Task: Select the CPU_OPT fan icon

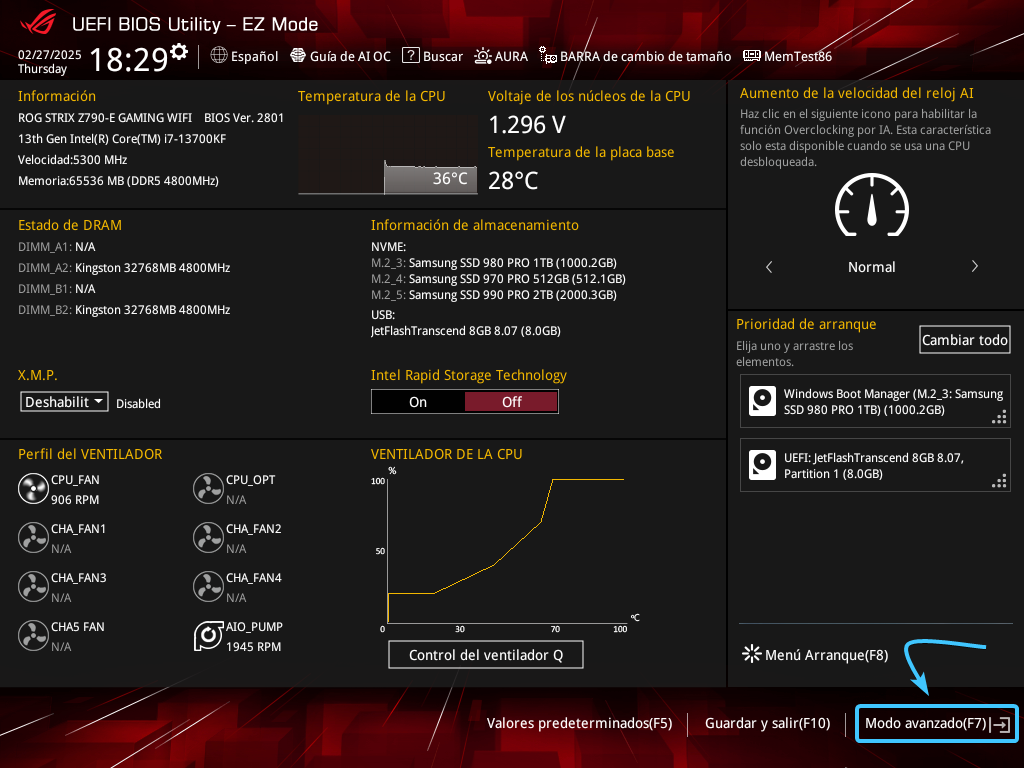Action: [x=208, y=489]
